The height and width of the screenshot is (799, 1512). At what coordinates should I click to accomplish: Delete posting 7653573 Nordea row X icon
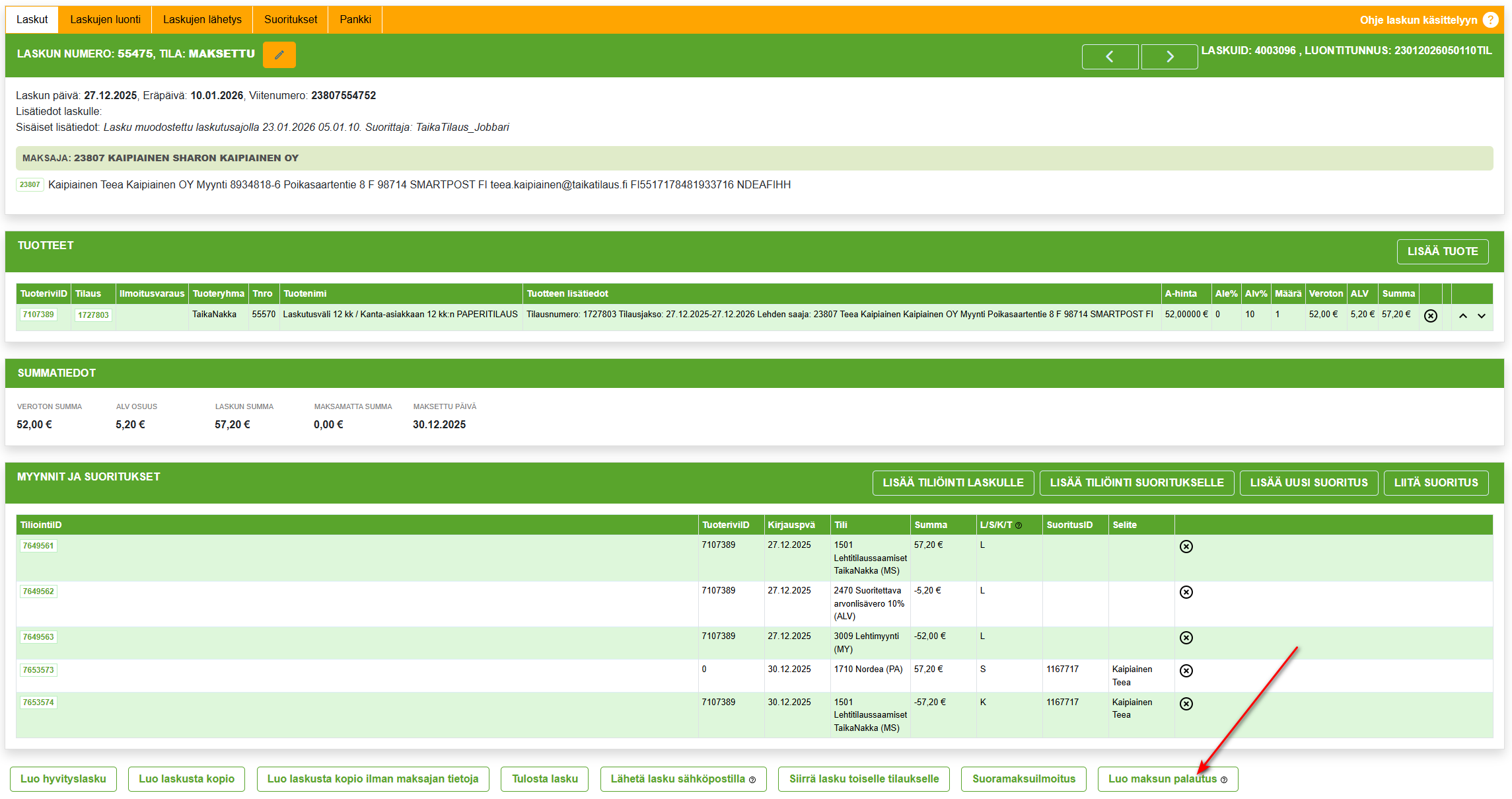[x=1186, y=671]
